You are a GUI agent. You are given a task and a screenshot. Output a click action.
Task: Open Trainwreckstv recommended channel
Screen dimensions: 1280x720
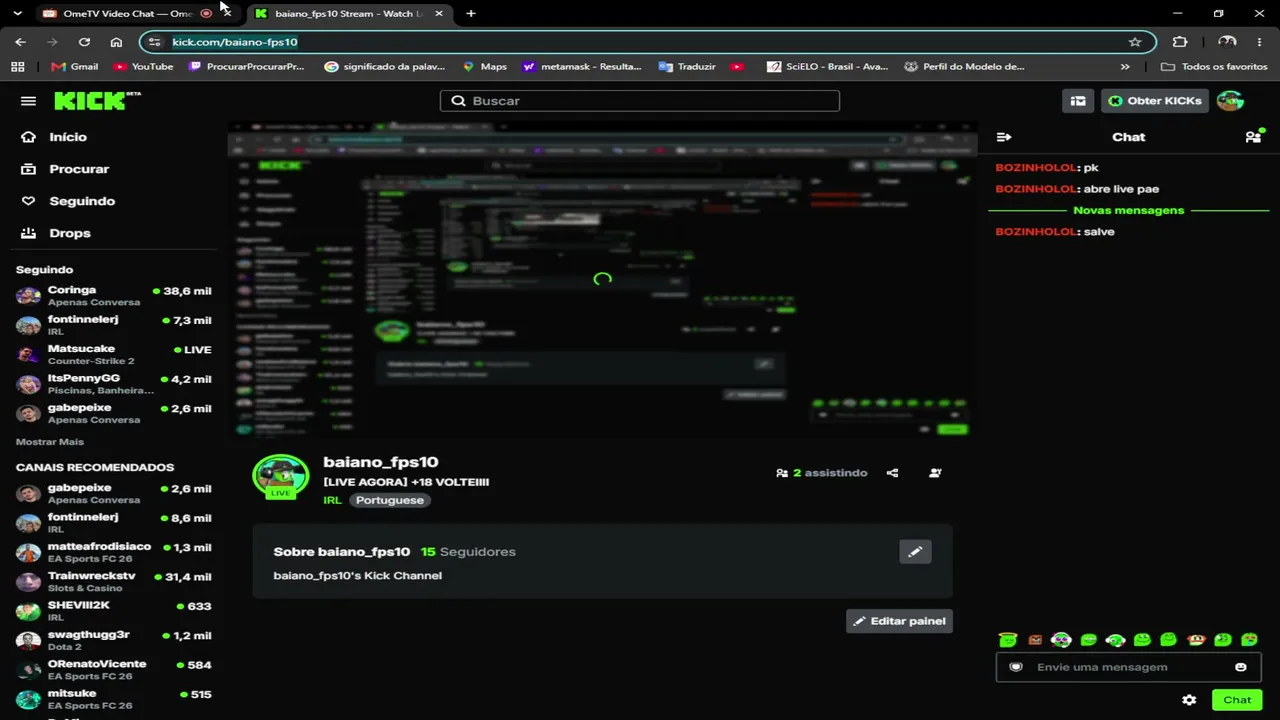[114, 582]
